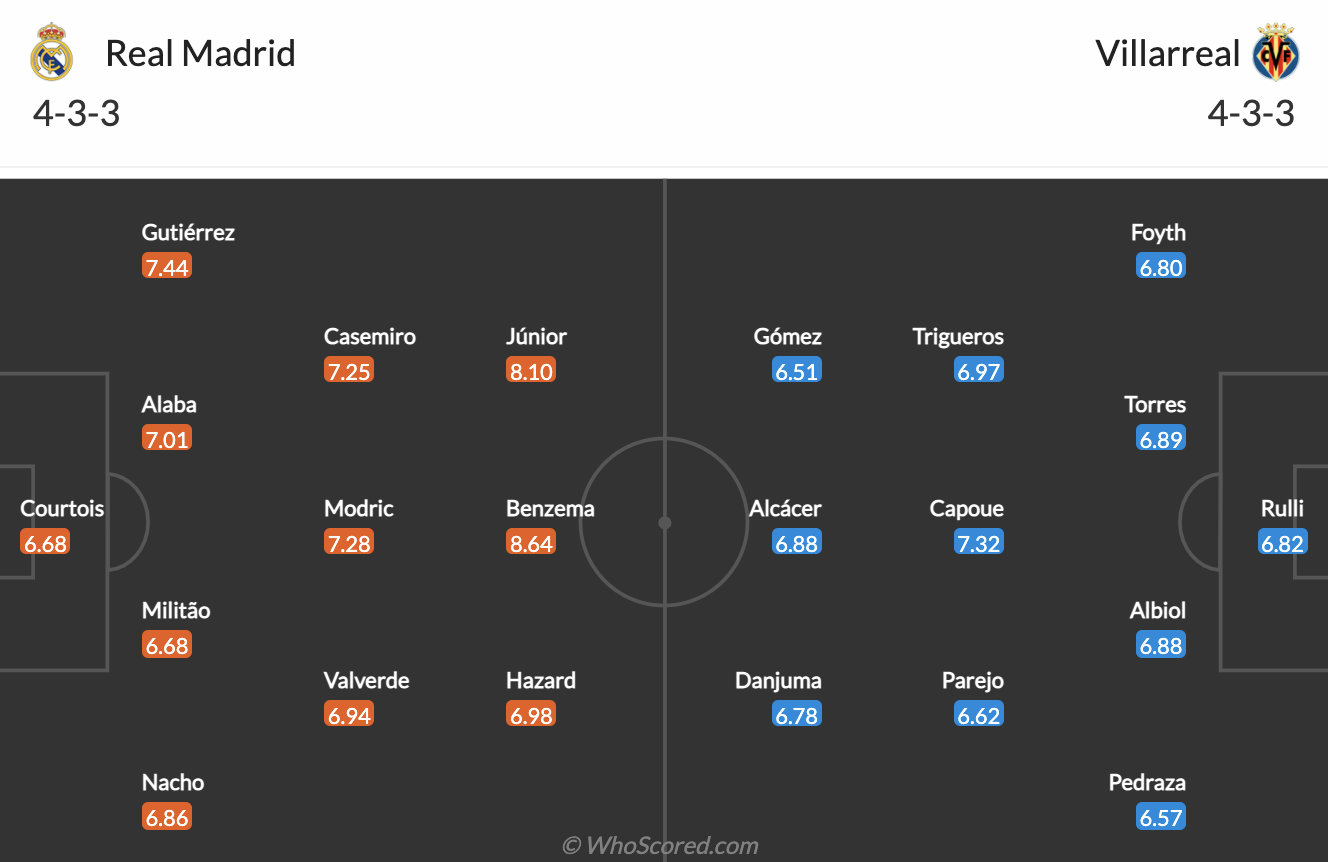Image resolution: width=1328 pixels, height=862 pixels.
Task: Open the Villarreal team name link
Action: tap(1167, 53)
